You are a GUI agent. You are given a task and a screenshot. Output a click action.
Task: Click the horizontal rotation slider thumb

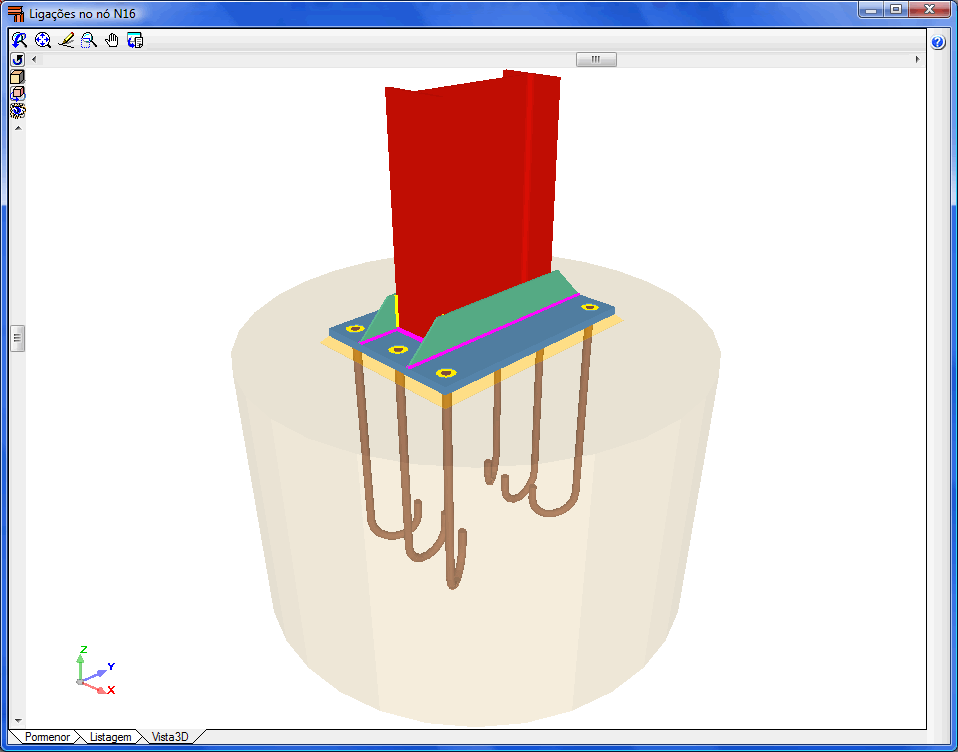596,59
